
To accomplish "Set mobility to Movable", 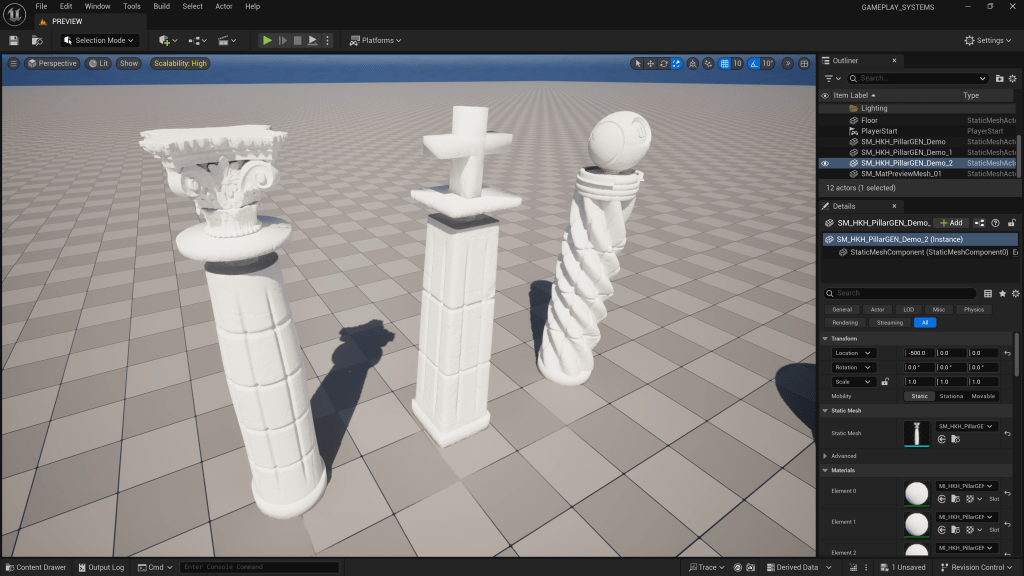I will pos(983,396).
